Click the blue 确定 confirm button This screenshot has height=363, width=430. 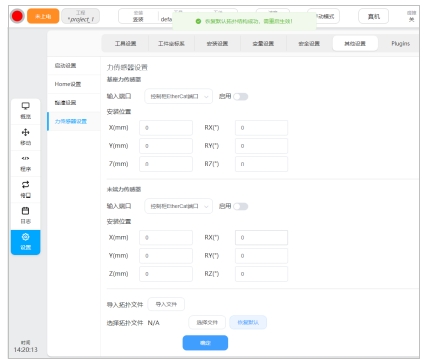click(x=205, y=343)
